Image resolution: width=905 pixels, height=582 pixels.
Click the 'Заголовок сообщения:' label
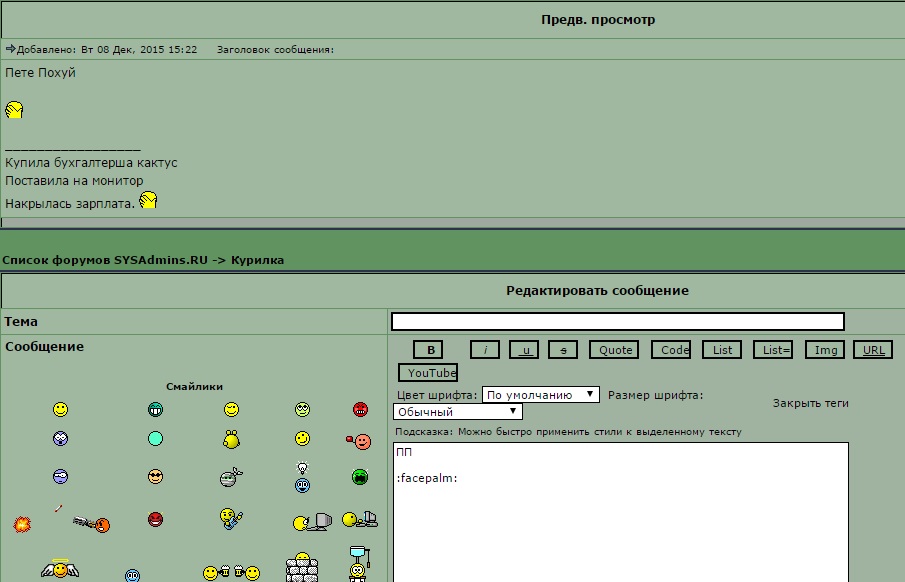point(275,50)
